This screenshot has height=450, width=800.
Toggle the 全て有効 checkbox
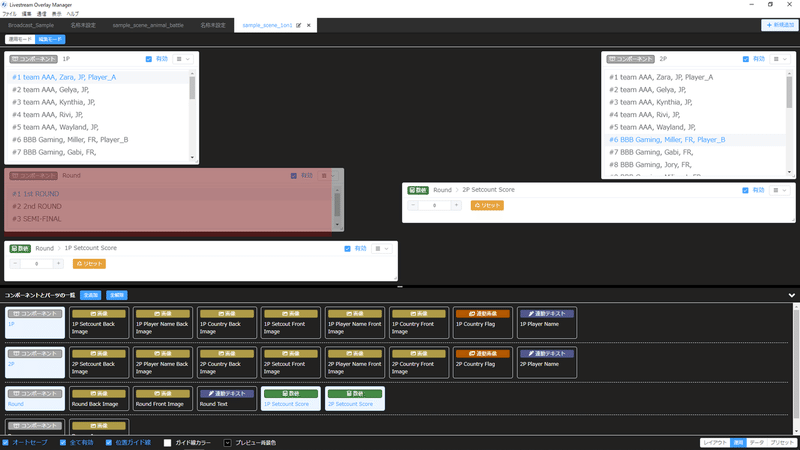pos(63,442)
